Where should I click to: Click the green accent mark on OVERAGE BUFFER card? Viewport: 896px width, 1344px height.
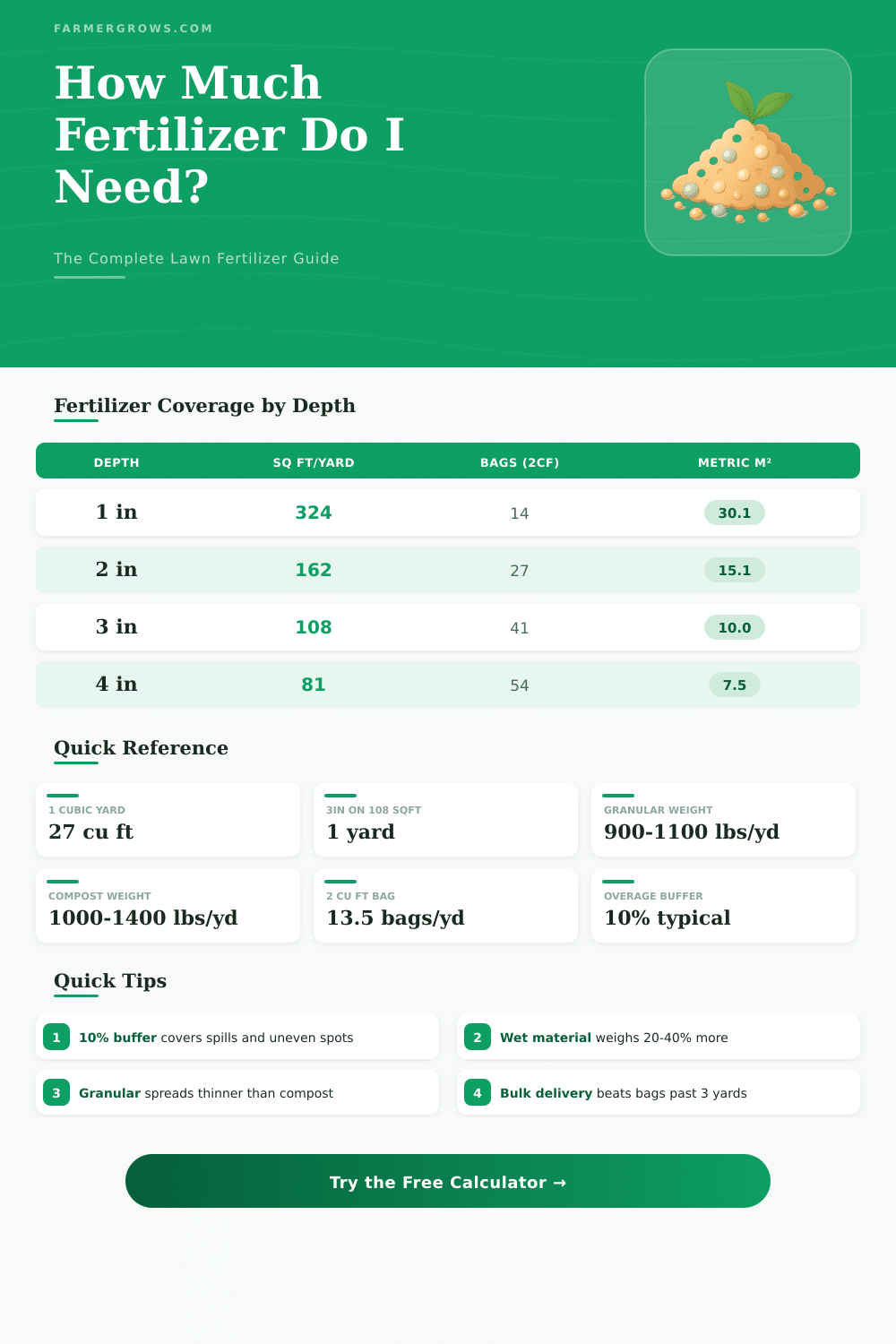(617, 881)
